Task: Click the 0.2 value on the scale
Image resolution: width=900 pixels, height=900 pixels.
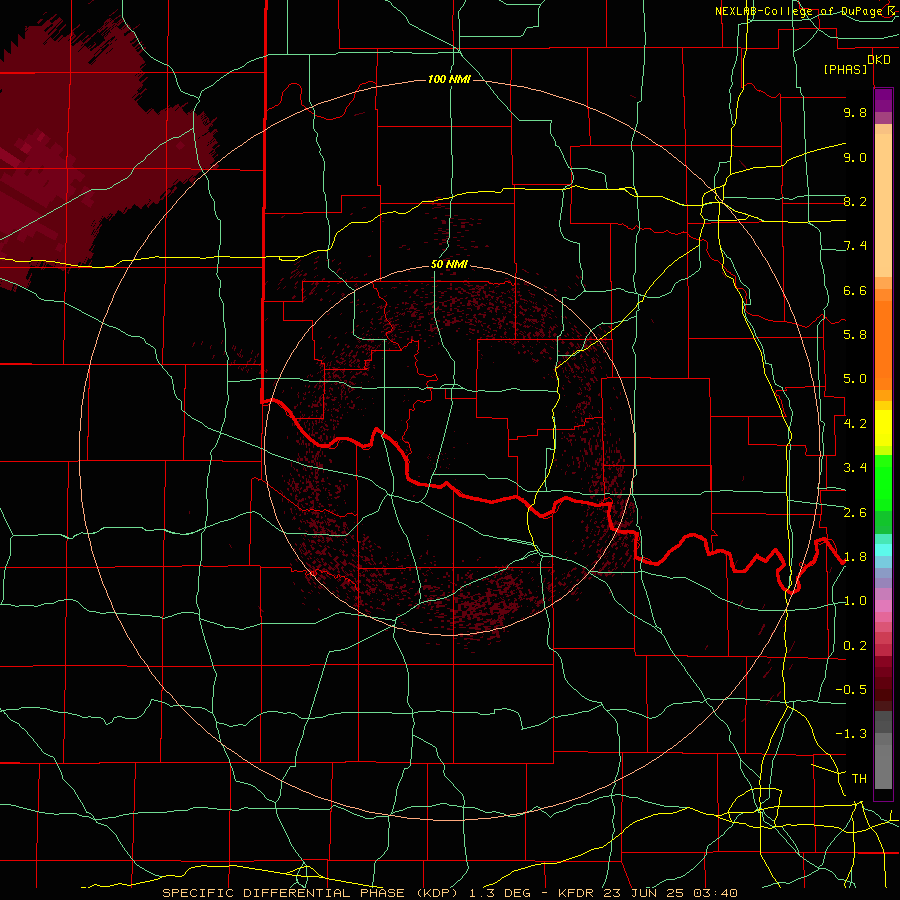Action: point(855,646)
